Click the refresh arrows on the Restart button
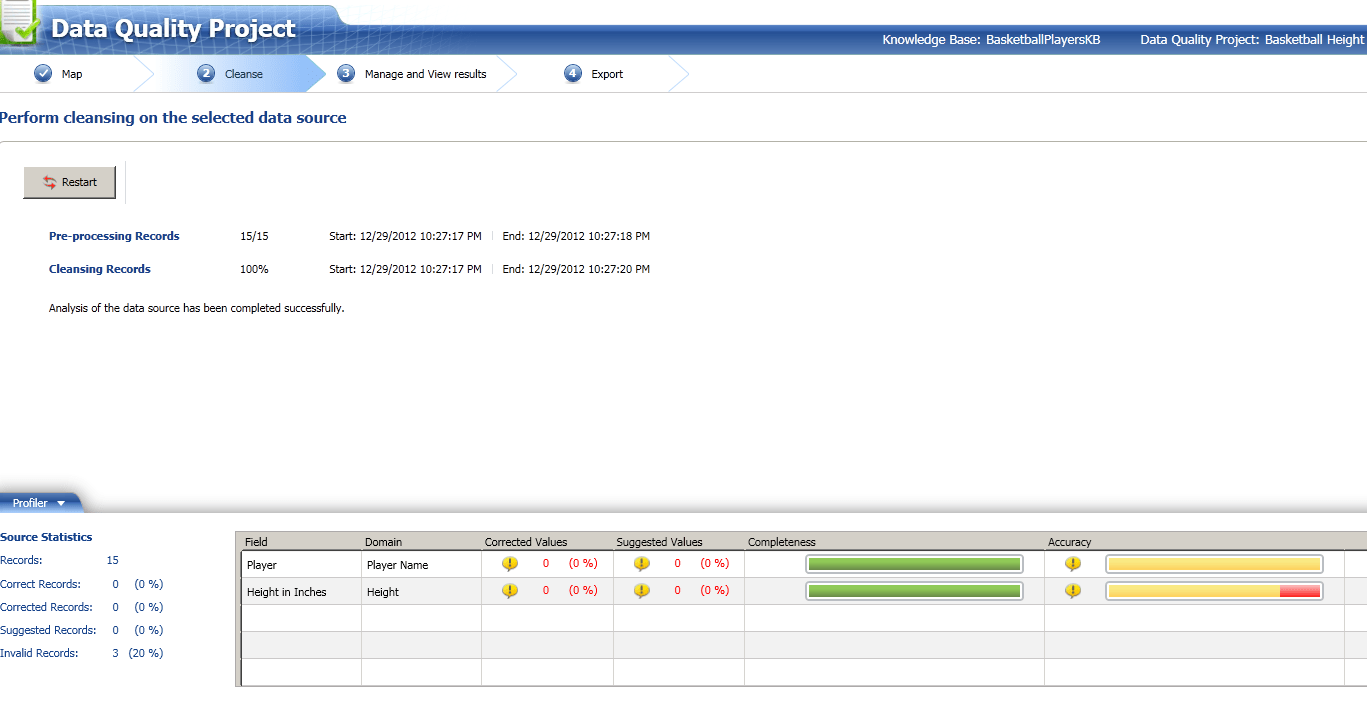The height and width of the screenshot is (710, 1367). [x=48, y=182]
